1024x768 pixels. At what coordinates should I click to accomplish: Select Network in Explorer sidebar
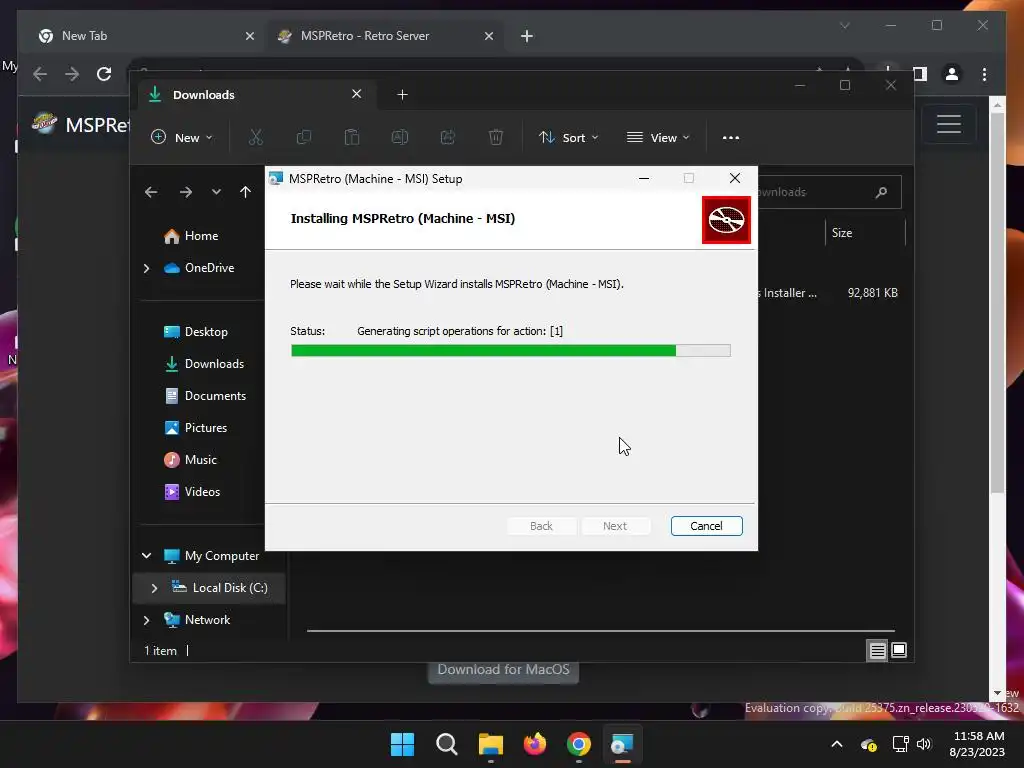(x=197, y=620)
